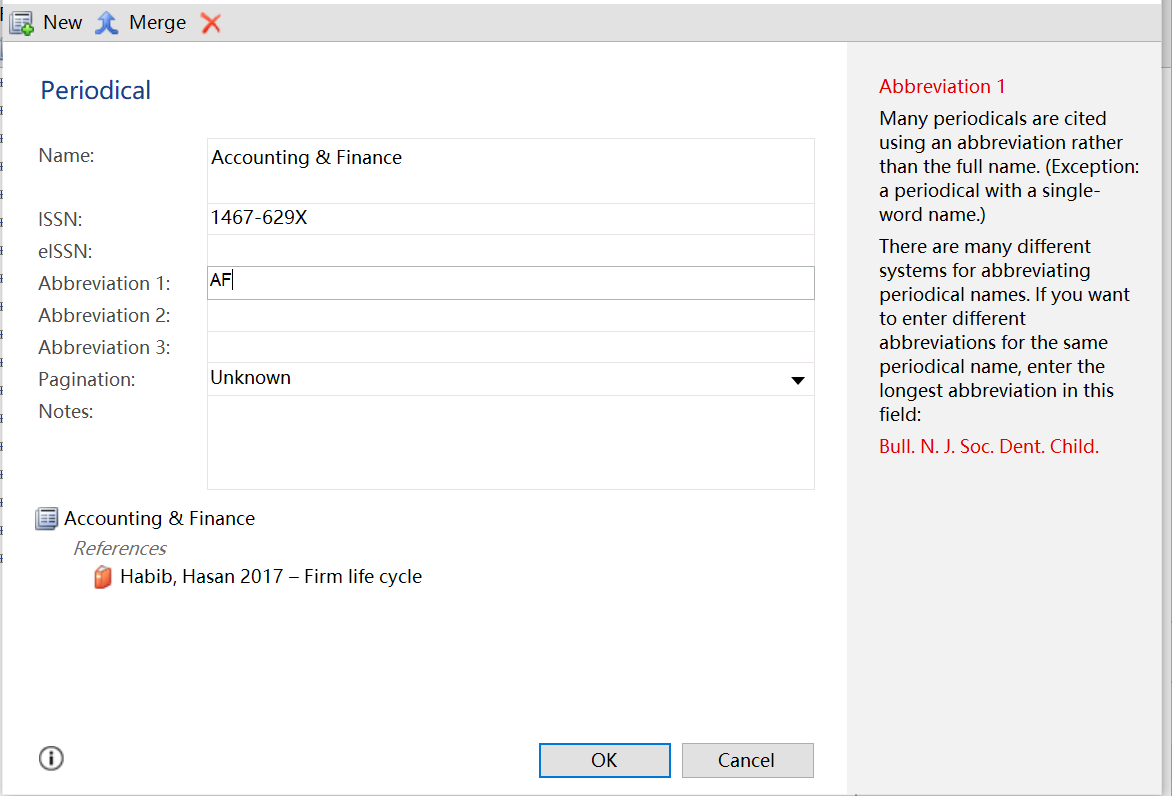Image resolution: width=1172 pixels, height=796 pixels.
Task: Click the empty eISSN field
Action: [510, 251]
